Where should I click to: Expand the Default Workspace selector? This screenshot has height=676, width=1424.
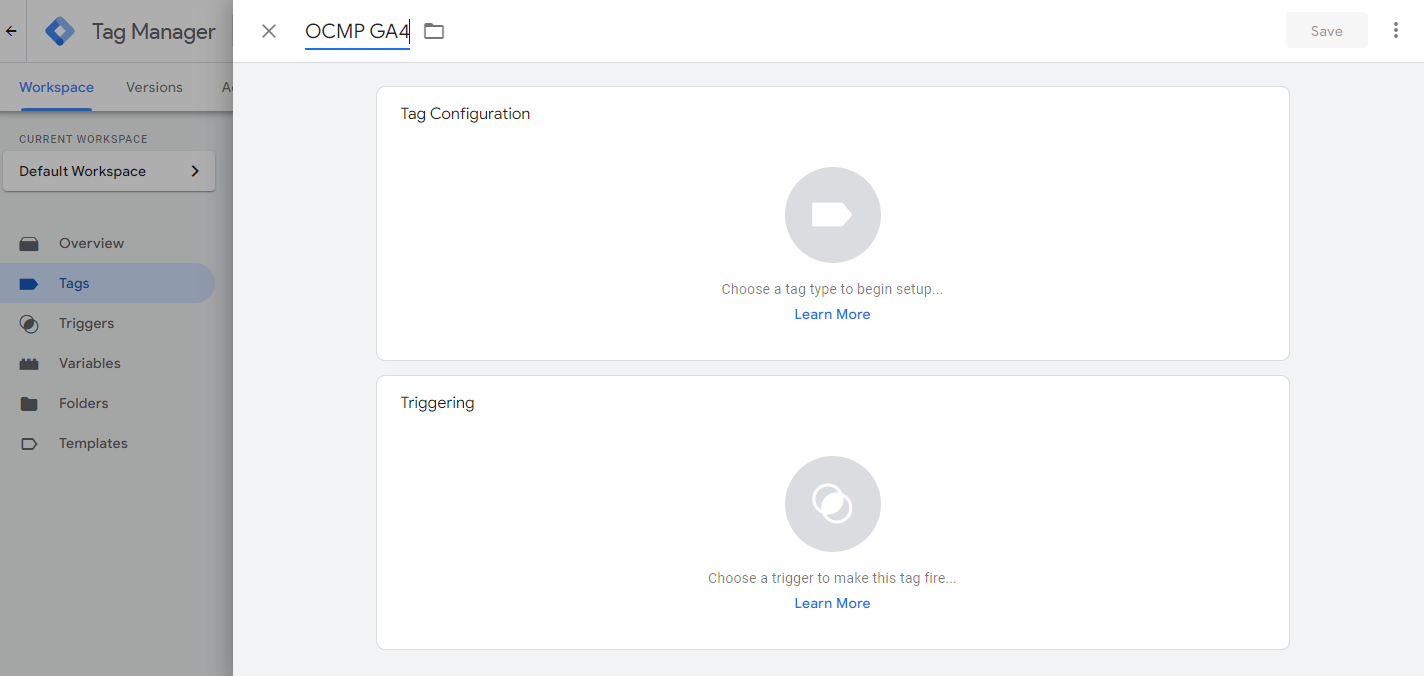click(x=109, y=171)
